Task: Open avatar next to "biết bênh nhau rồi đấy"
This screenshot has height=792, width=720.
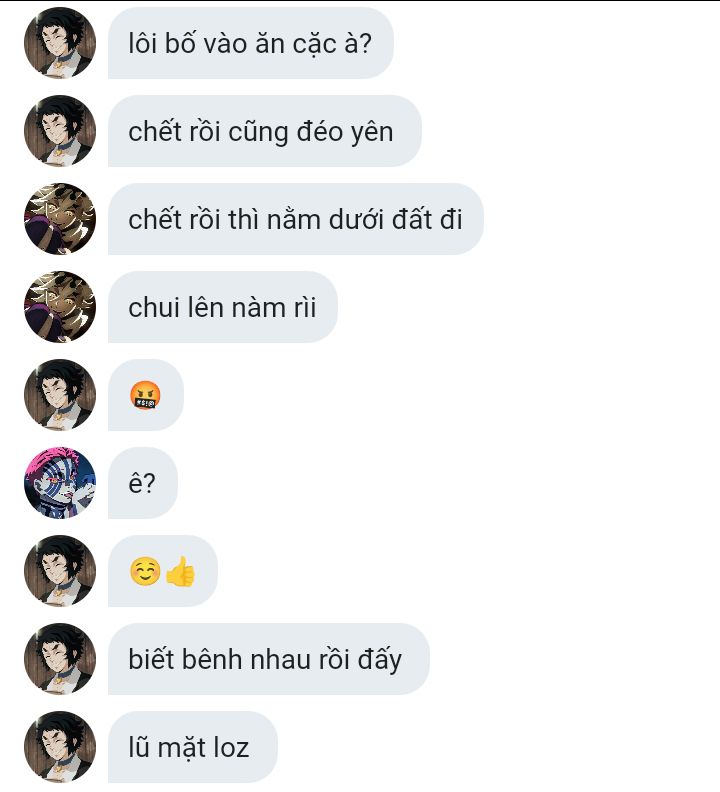Action: [60, 659]
